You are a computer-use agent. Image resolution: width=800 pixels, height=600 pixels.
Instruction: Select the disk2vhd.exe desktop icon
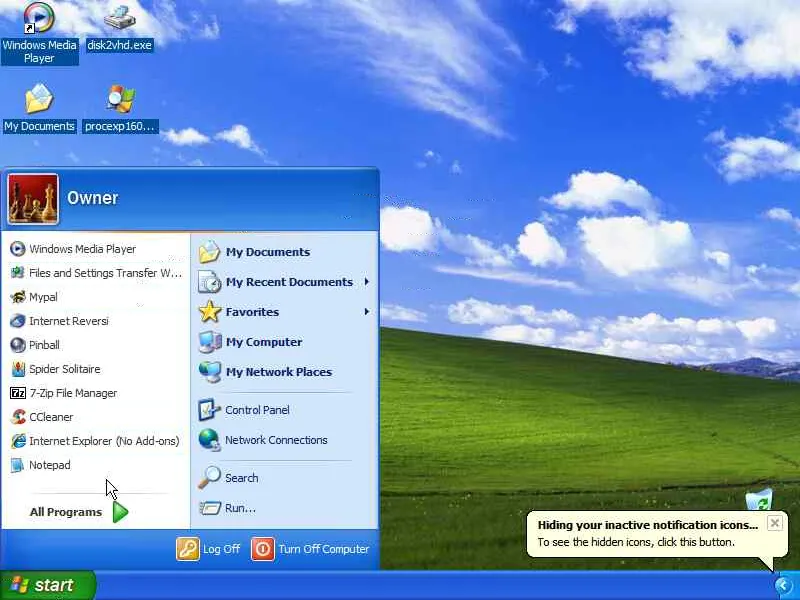119,18
